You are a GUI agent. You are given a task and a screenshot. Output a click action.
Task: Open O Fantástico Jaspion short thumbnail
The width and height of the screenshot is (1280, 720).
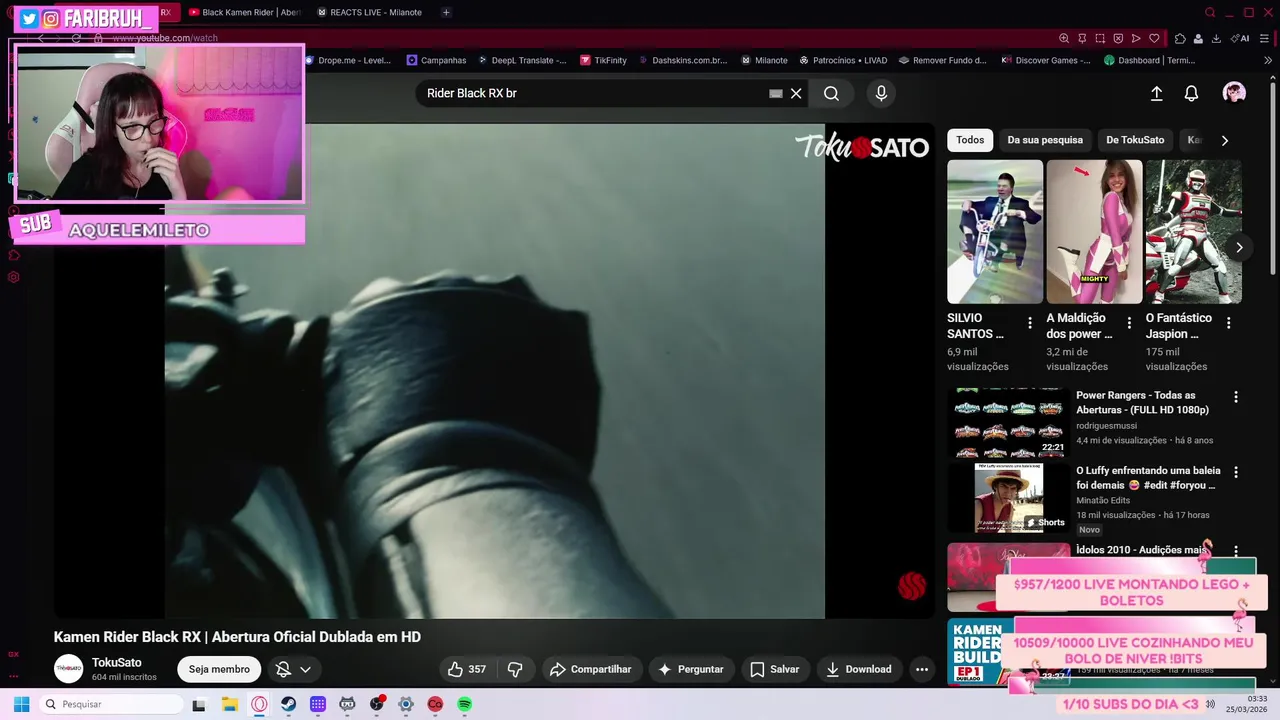[1193, 232]
